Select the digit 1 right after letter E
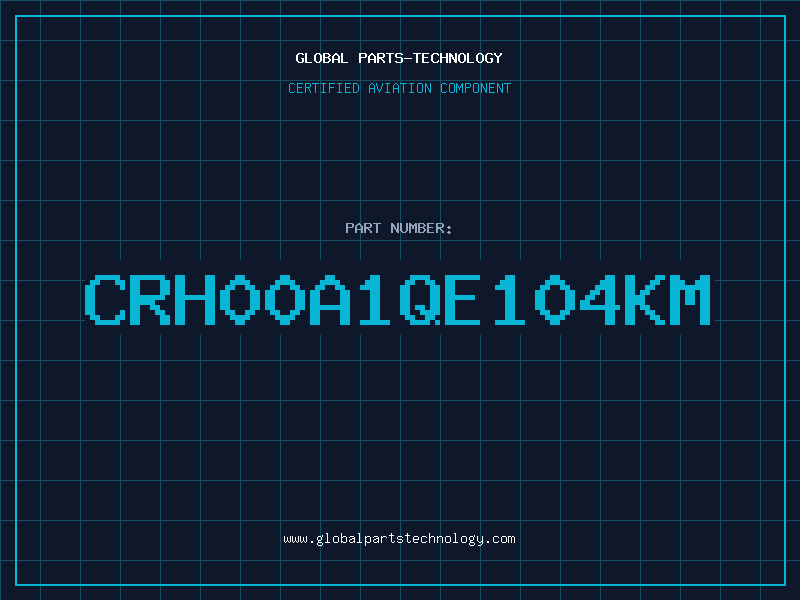Viewport: 800px width, 600px height. [509, 299]
